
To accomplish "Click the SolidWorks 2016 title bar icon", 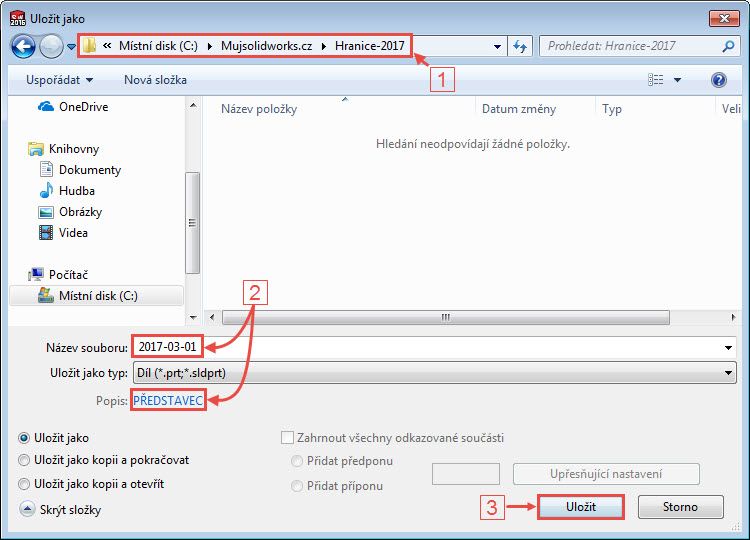I will pos(18,18).
